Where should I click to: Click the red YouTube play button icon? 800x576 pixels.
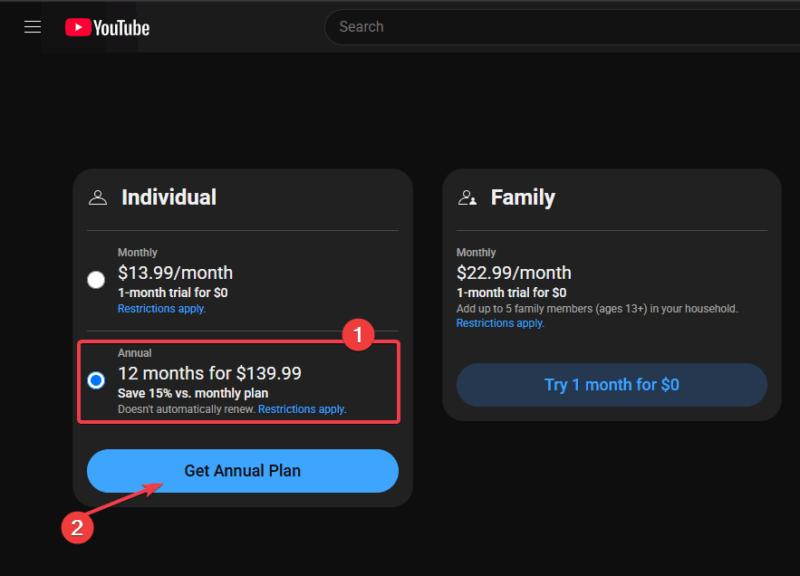click(78, 27)
